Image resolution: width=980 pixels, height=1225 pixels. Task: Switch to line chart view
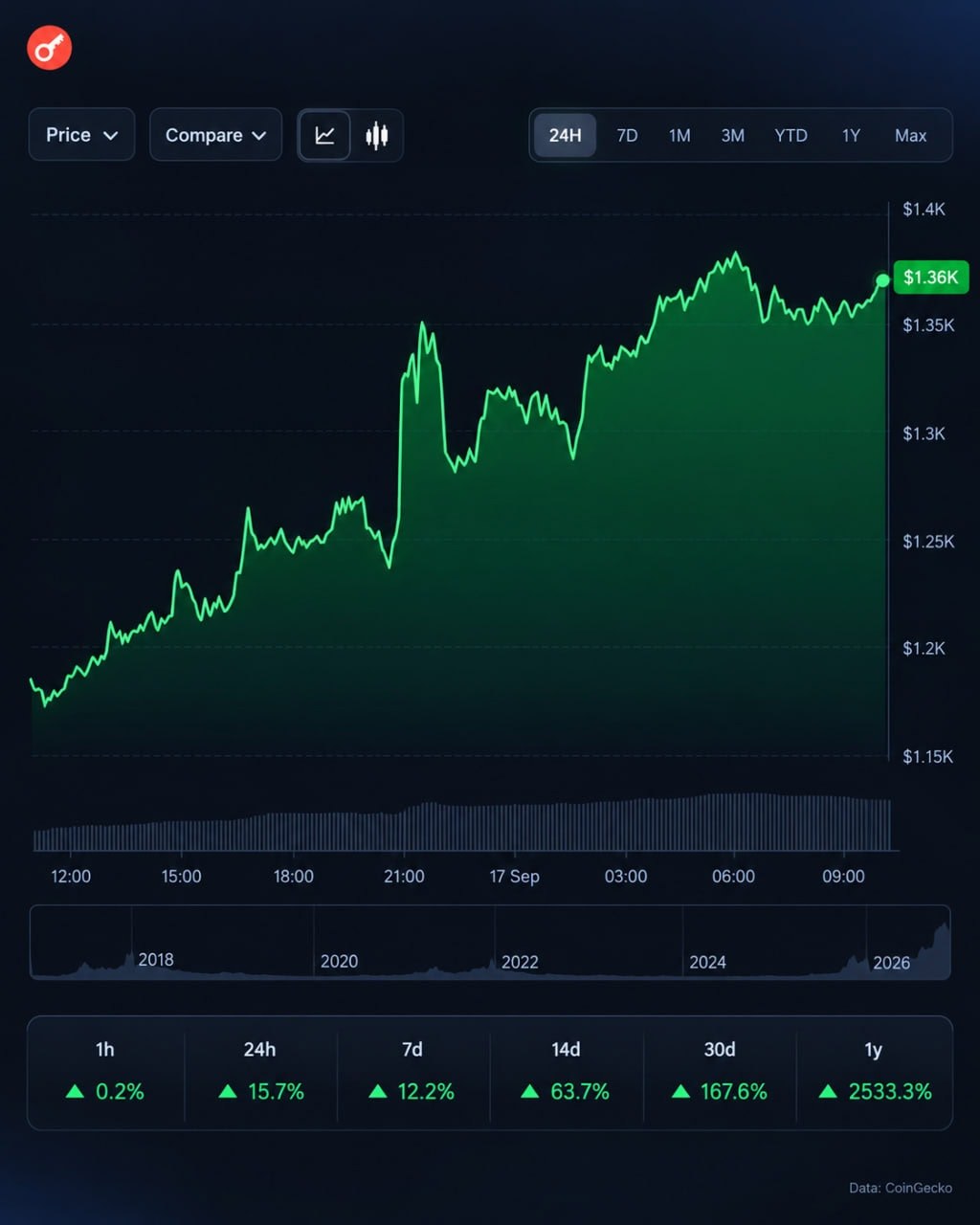(325, 135)
